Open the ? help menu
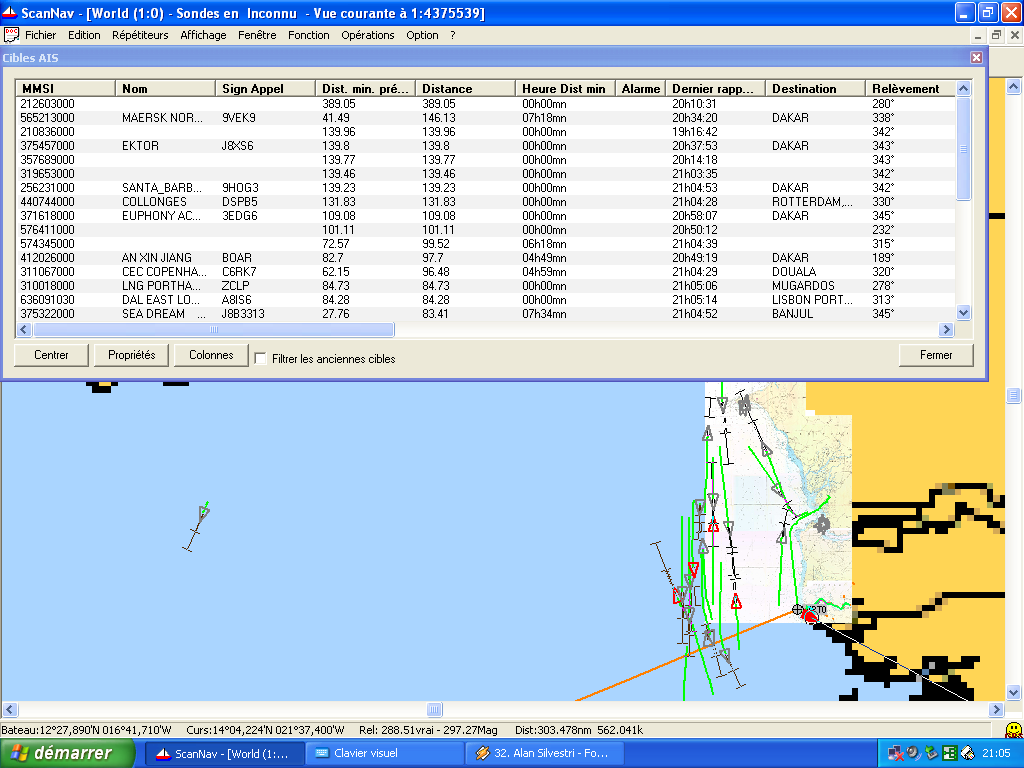Screen dimensions: 1024x768 pos(453,35)
